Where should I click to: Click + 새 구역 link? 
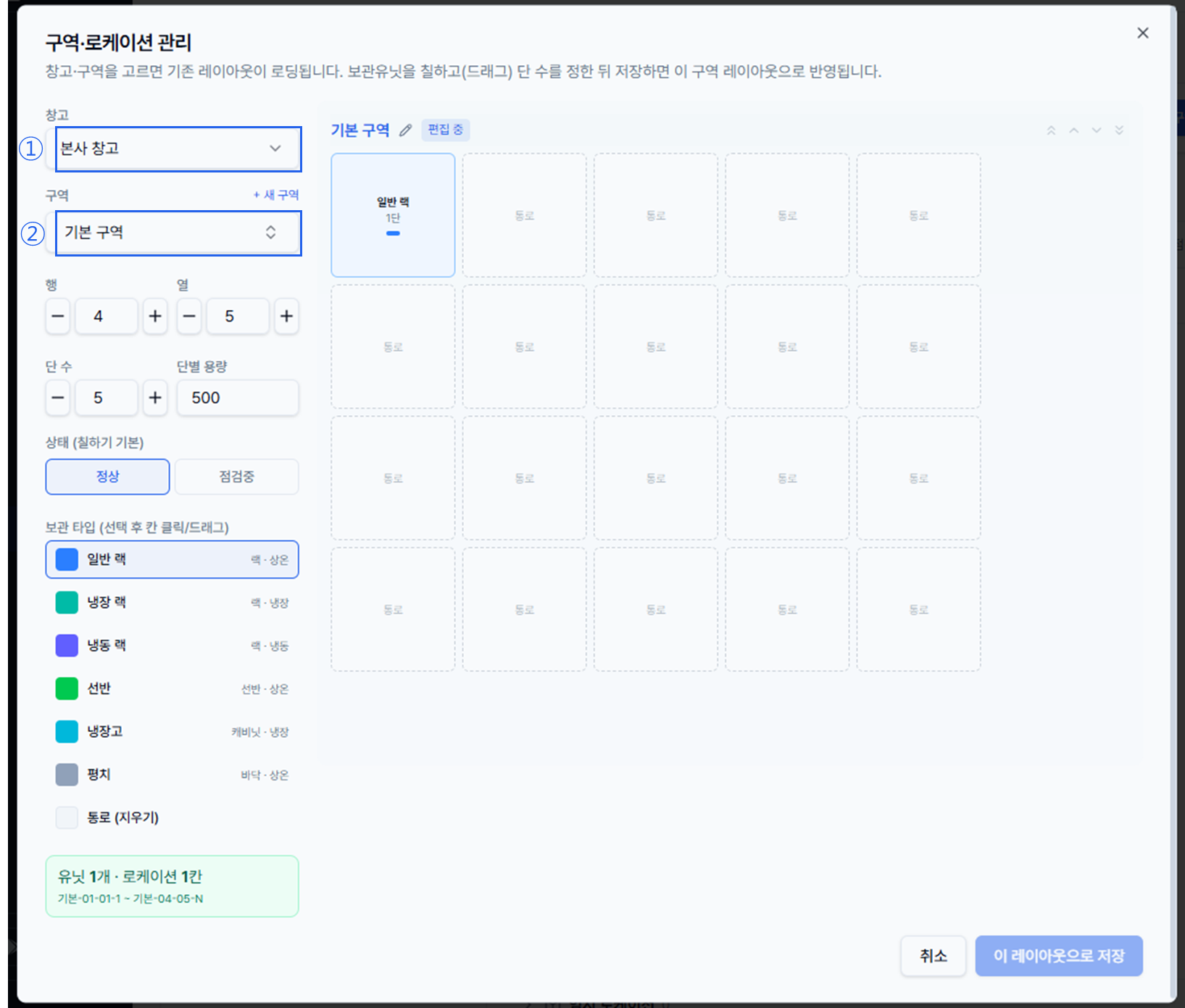[276, 195]
